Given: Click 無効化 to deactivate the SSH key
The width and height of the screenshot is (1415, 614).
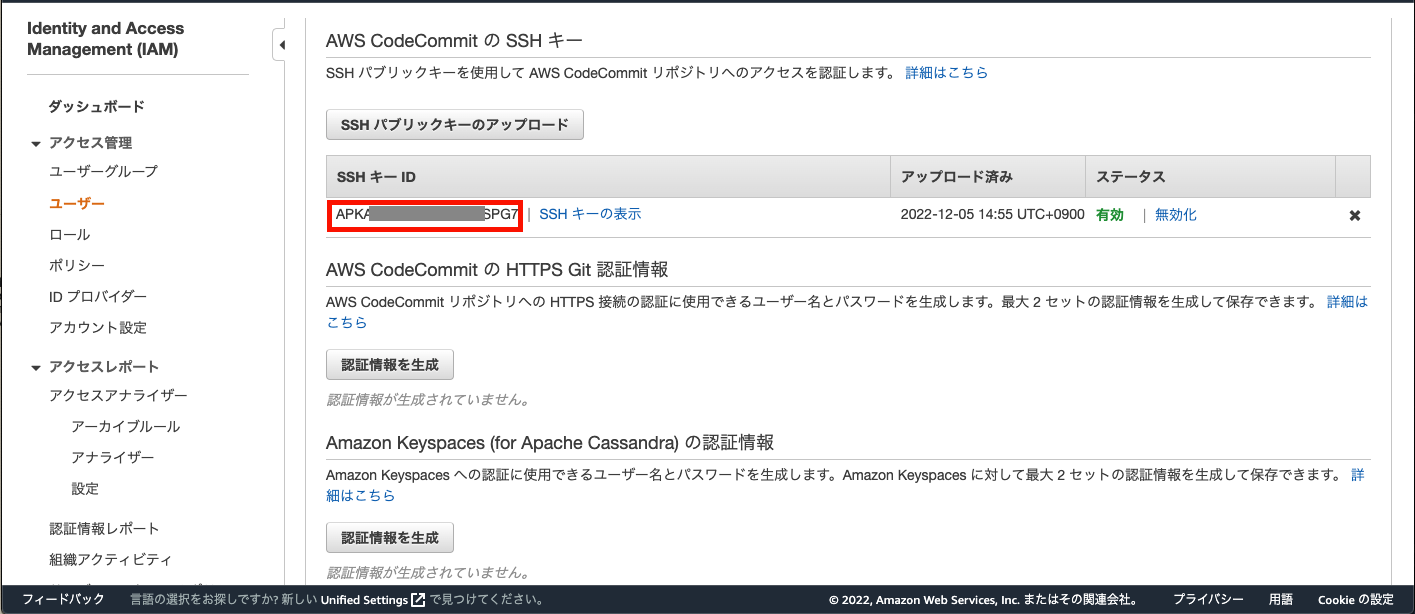Looking at the screenshot, I should tap(1176, 215).
